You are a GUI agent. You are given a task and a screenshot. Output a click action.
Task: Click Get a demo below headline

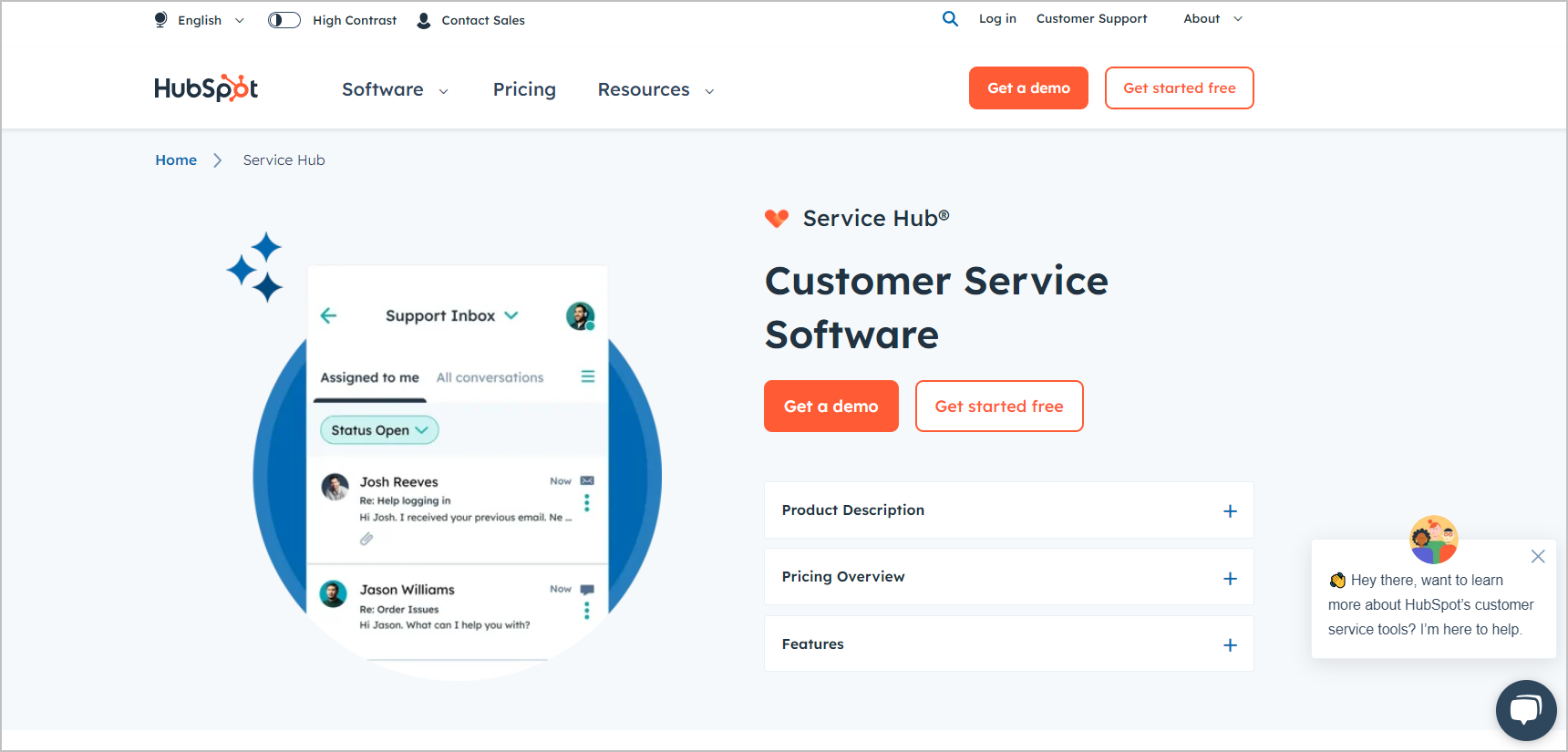831,407
